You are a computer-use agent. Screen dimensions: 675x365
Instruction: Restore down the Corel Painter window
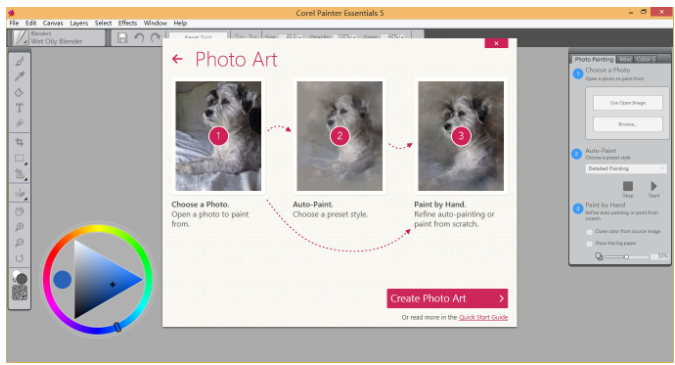644,12
